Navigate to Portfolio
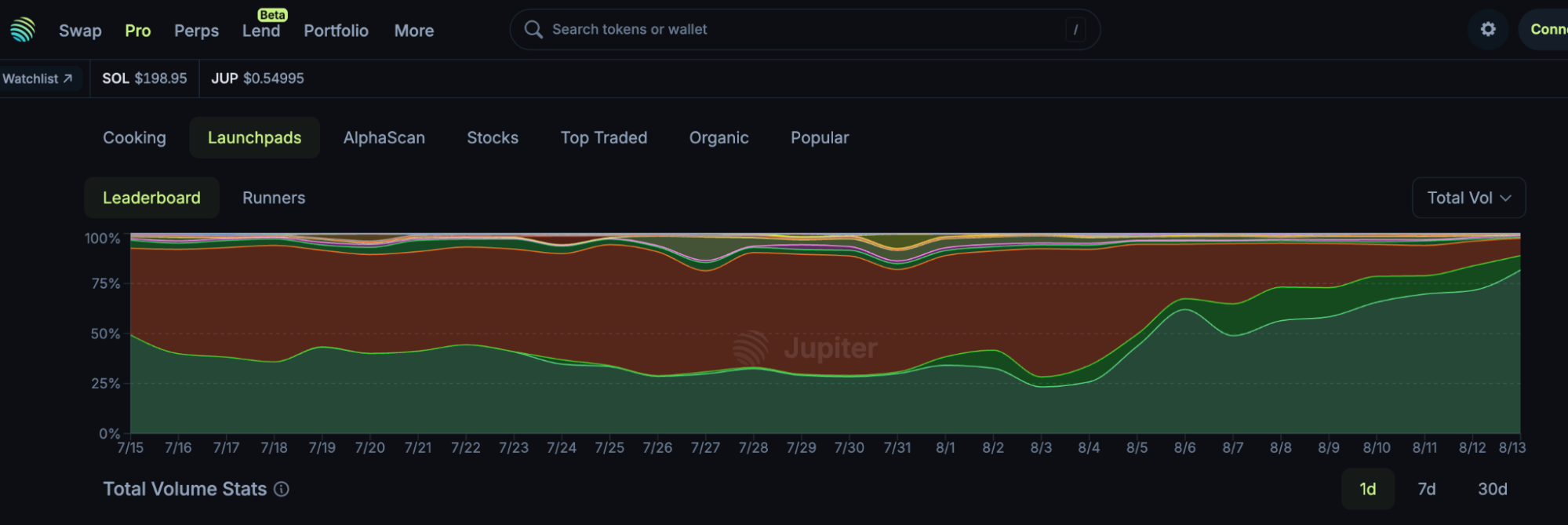 336,31
